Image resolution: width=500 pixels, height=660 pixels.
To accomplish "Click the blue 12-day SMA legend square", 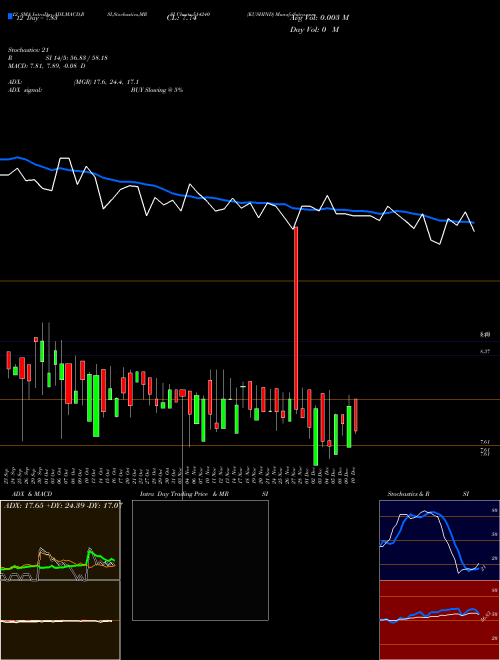I will click(x=11, y=17).
